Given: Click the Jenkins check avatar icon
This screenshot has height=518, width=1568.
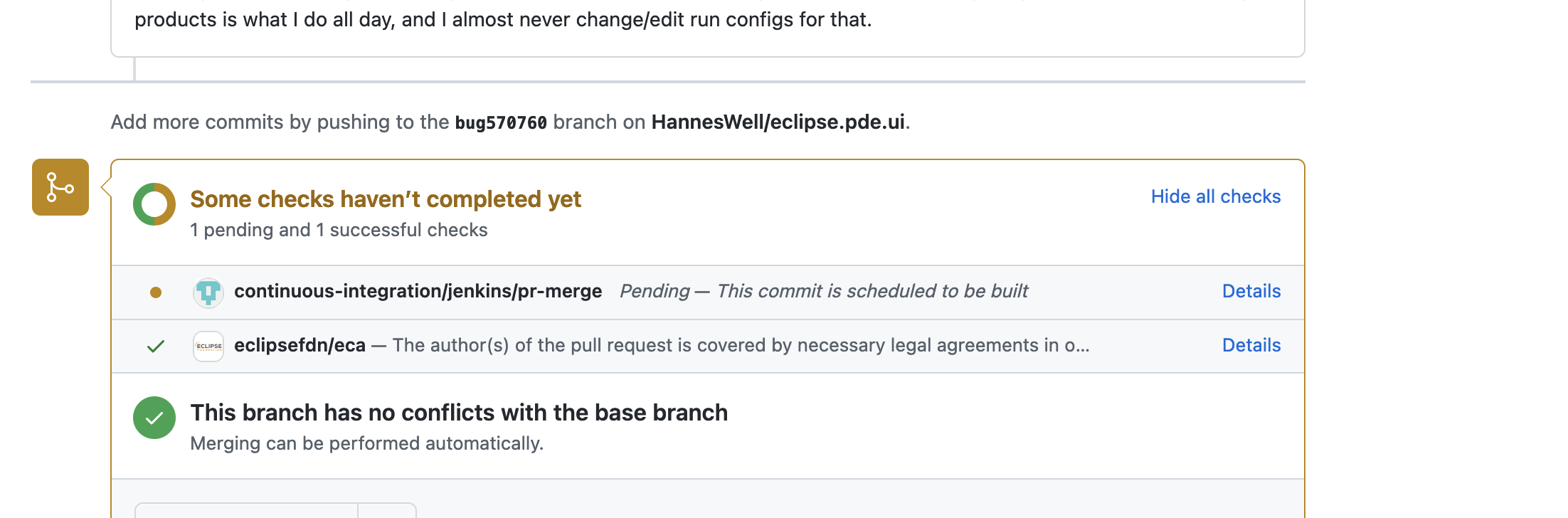Looking at the screenshot, I should [208, 292].
